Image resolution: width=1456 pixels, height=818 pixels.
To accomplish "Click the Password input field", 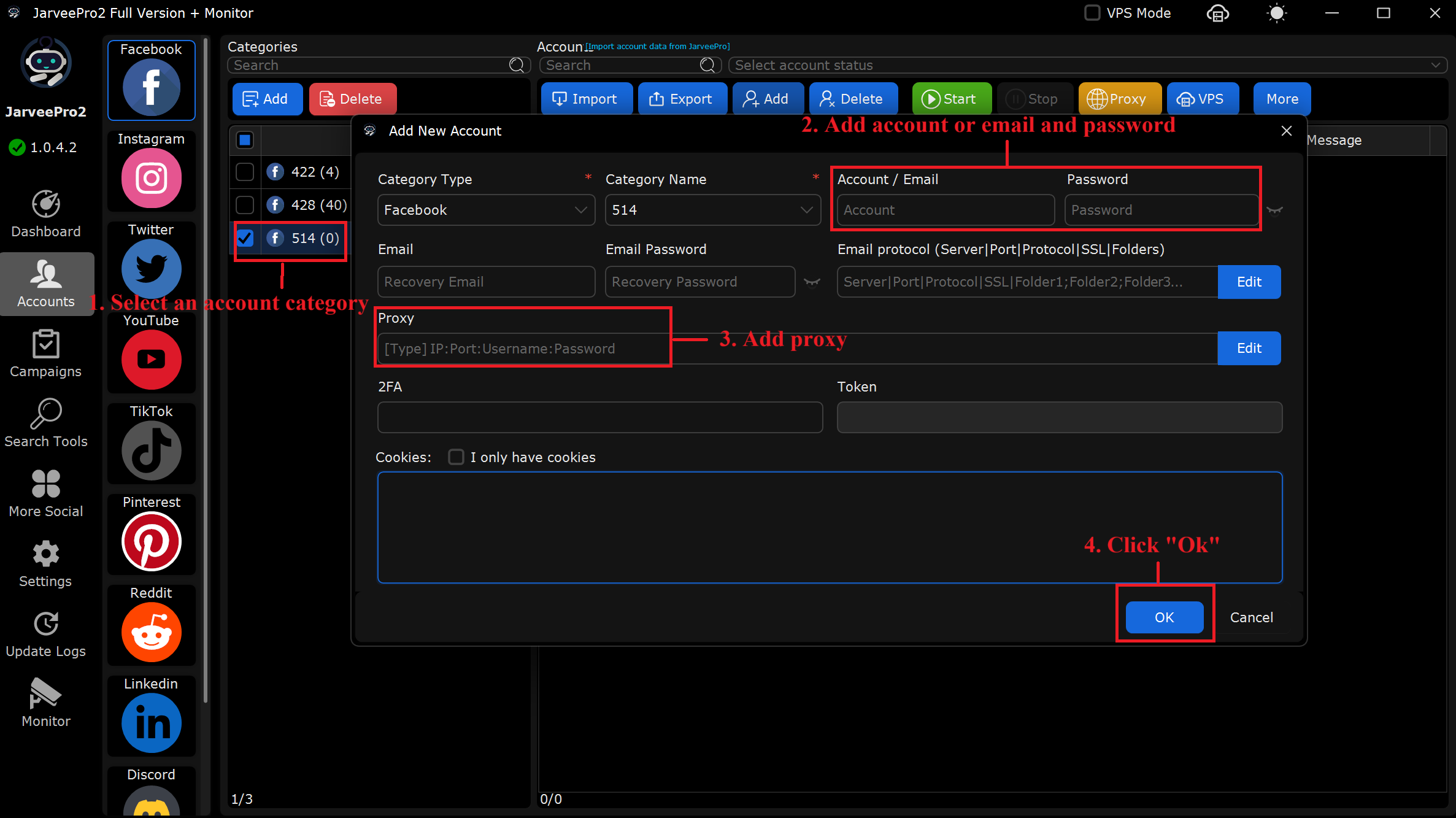I will point(1161,210).
